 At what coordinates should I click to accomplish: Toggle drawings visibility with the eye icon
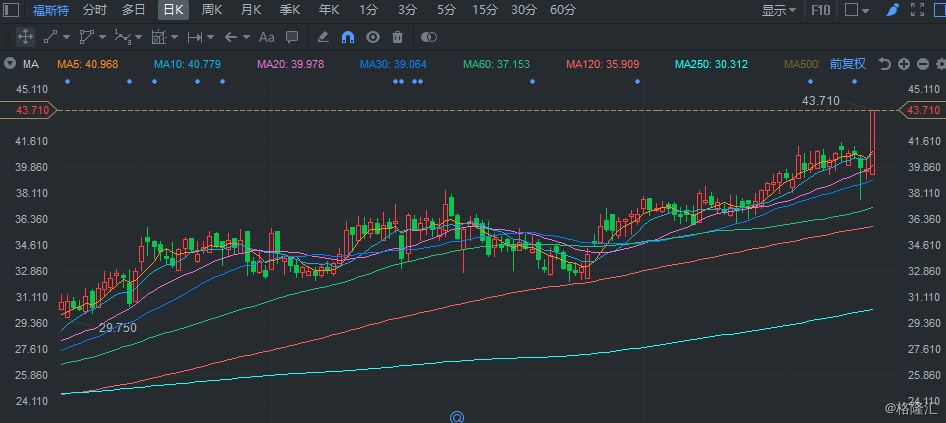[x=373, y=37]
